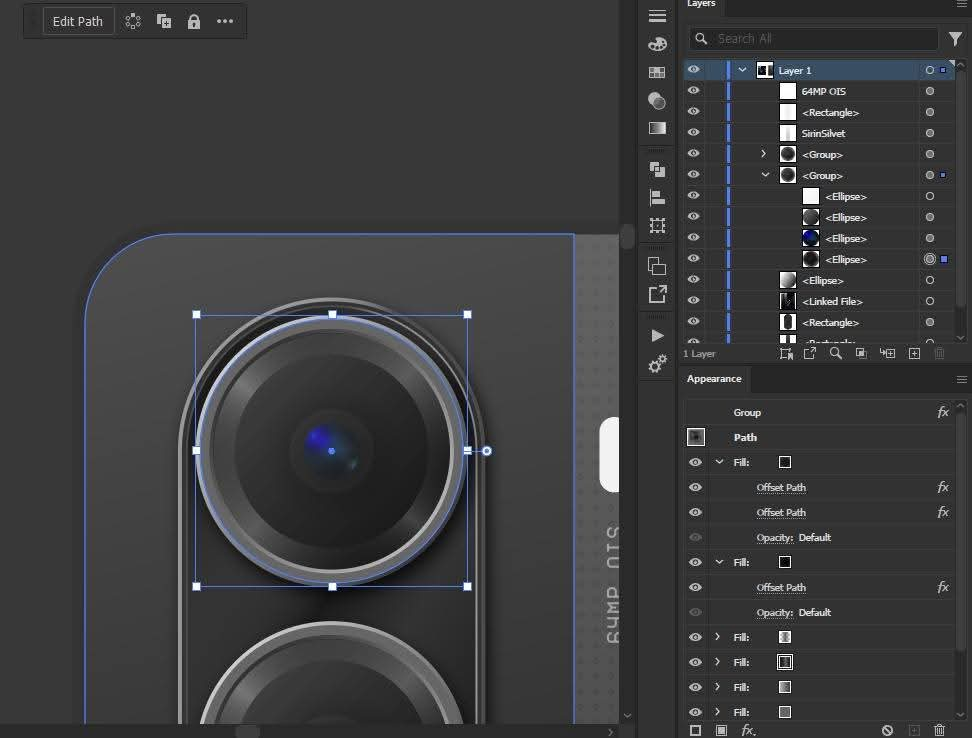The image size is (972, 738).
Task: Open Add New Effect fx menu in footer
Action: pos(749,731)
